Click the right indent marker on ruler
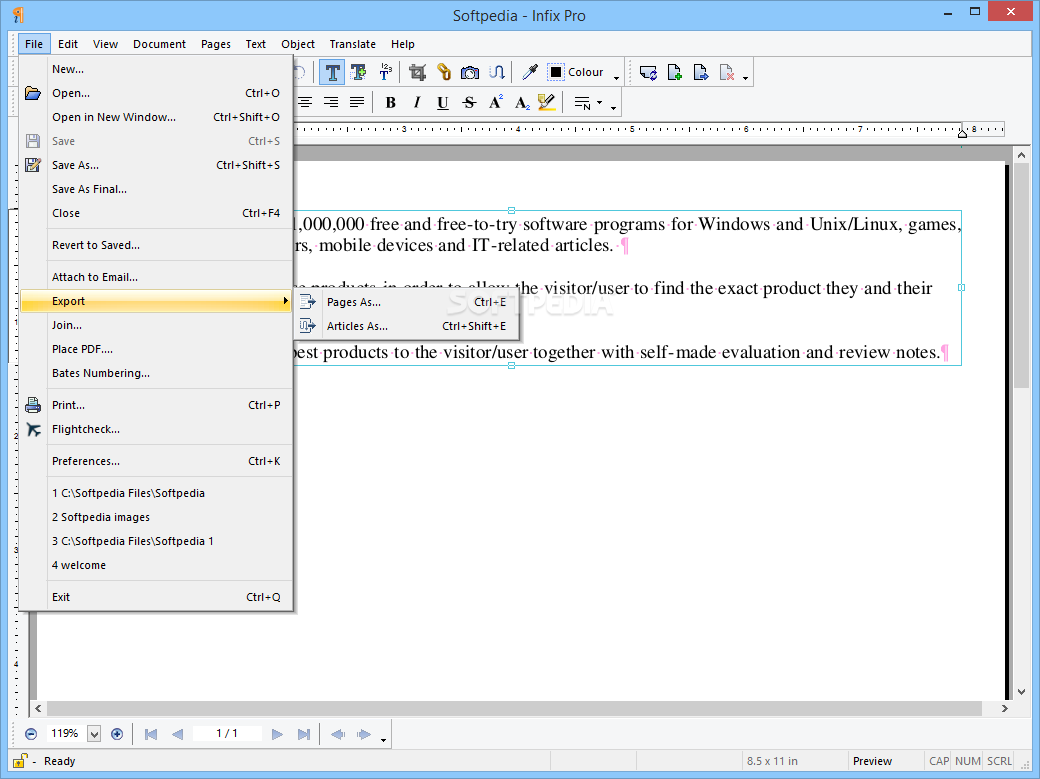This screenshot has width=1040, height=779. (x=962, y=133)
